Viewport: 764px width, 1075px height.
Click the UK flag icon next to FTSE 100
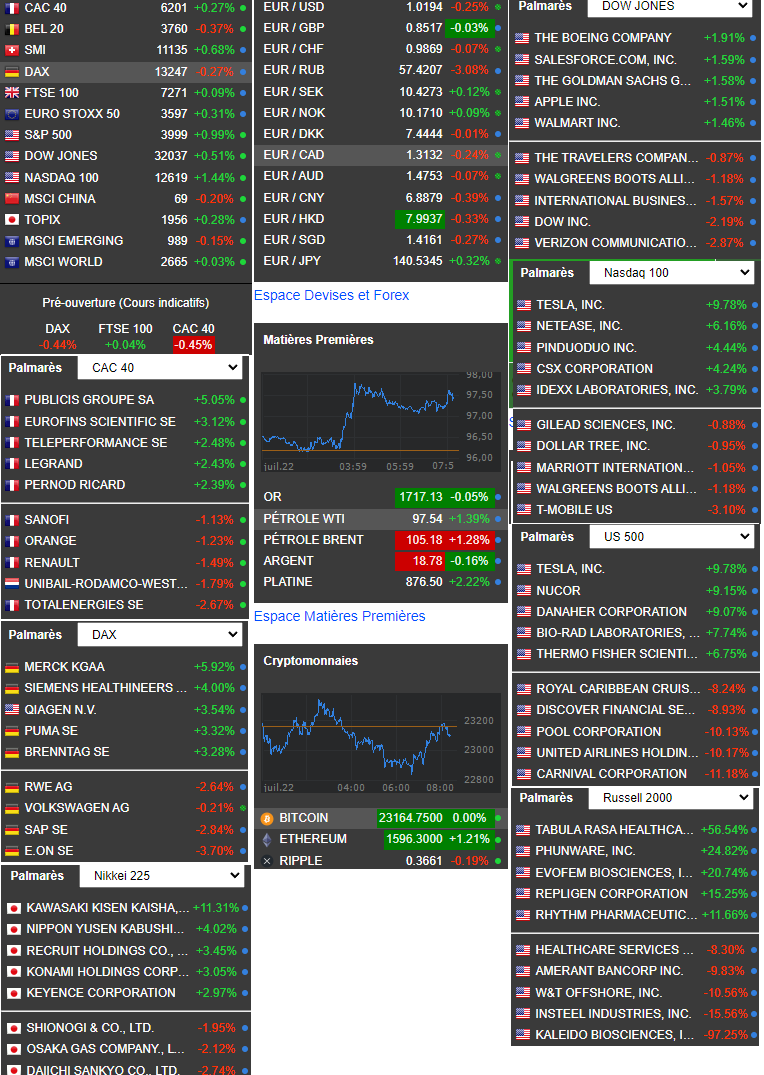[12, 93]
